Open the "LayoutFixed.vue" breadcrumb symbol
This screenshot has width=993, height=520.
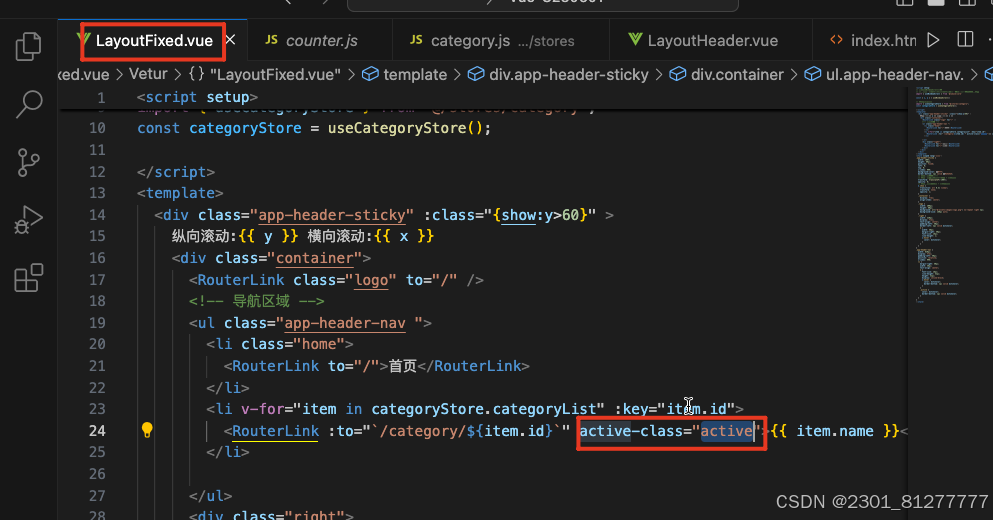coord(265,75)
